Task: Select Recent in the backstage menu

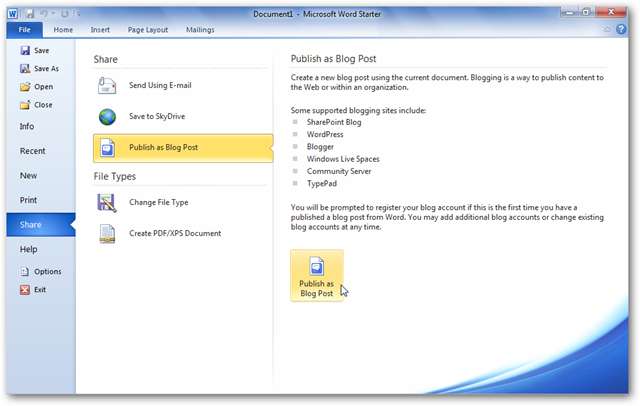Action: [33, 151]
